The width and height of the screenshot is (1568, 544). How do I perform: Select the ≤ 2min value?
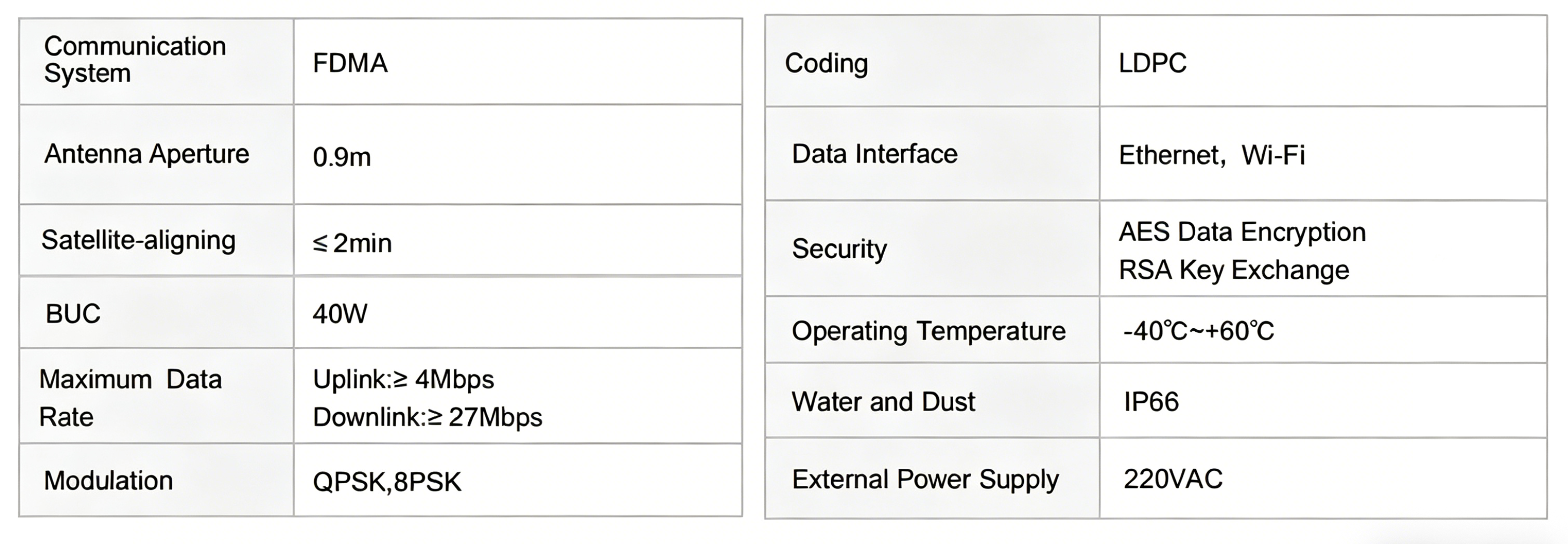pos(353,243)
